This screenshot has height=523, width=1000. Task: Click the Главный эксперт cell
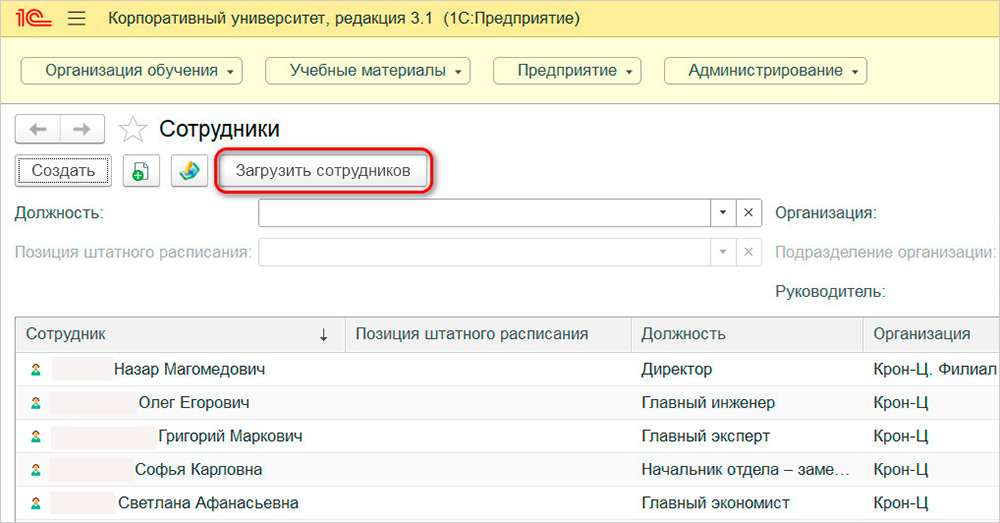click(x=747, y=436)
